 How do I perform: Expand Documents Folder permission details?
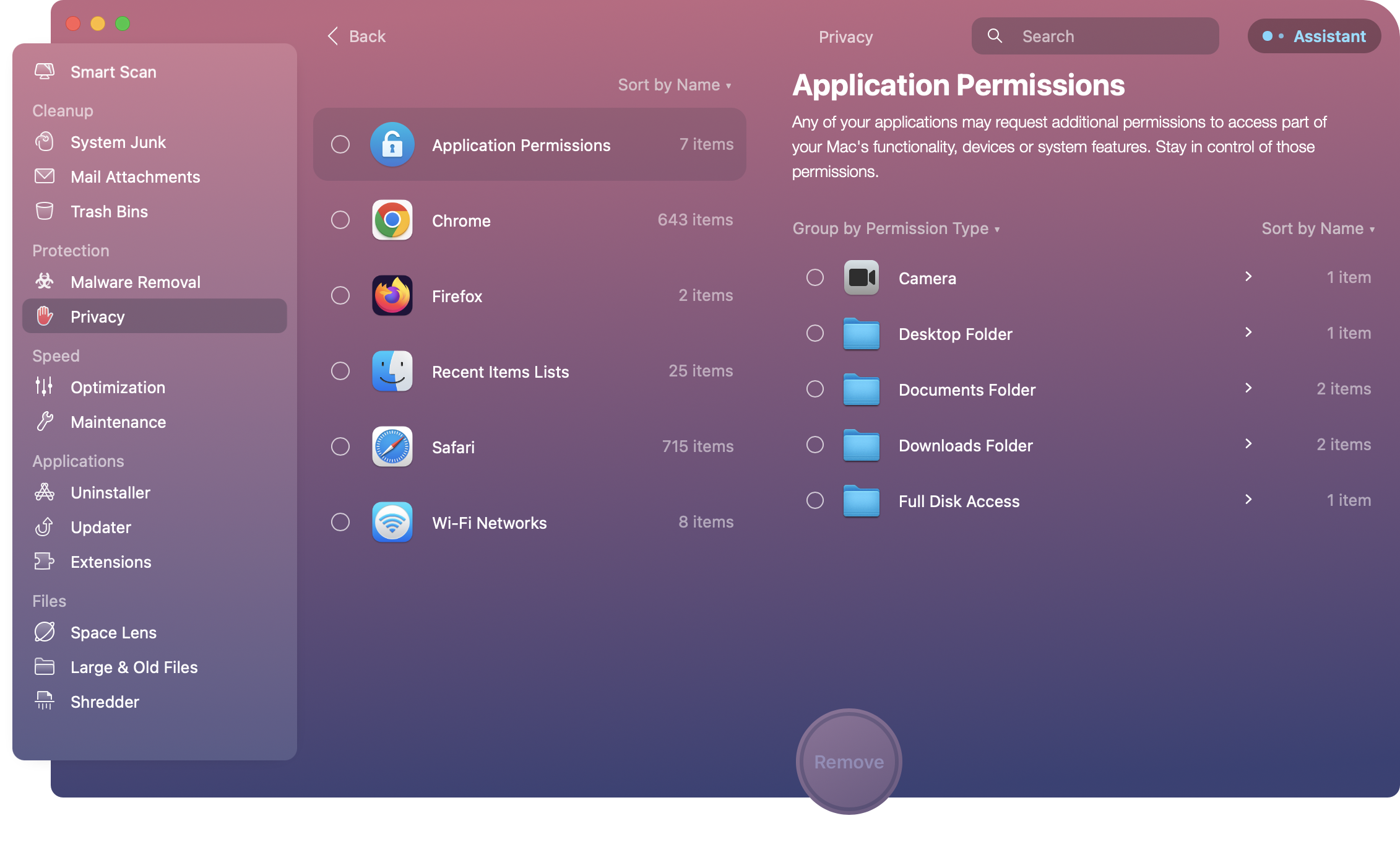click(1247, 389)
